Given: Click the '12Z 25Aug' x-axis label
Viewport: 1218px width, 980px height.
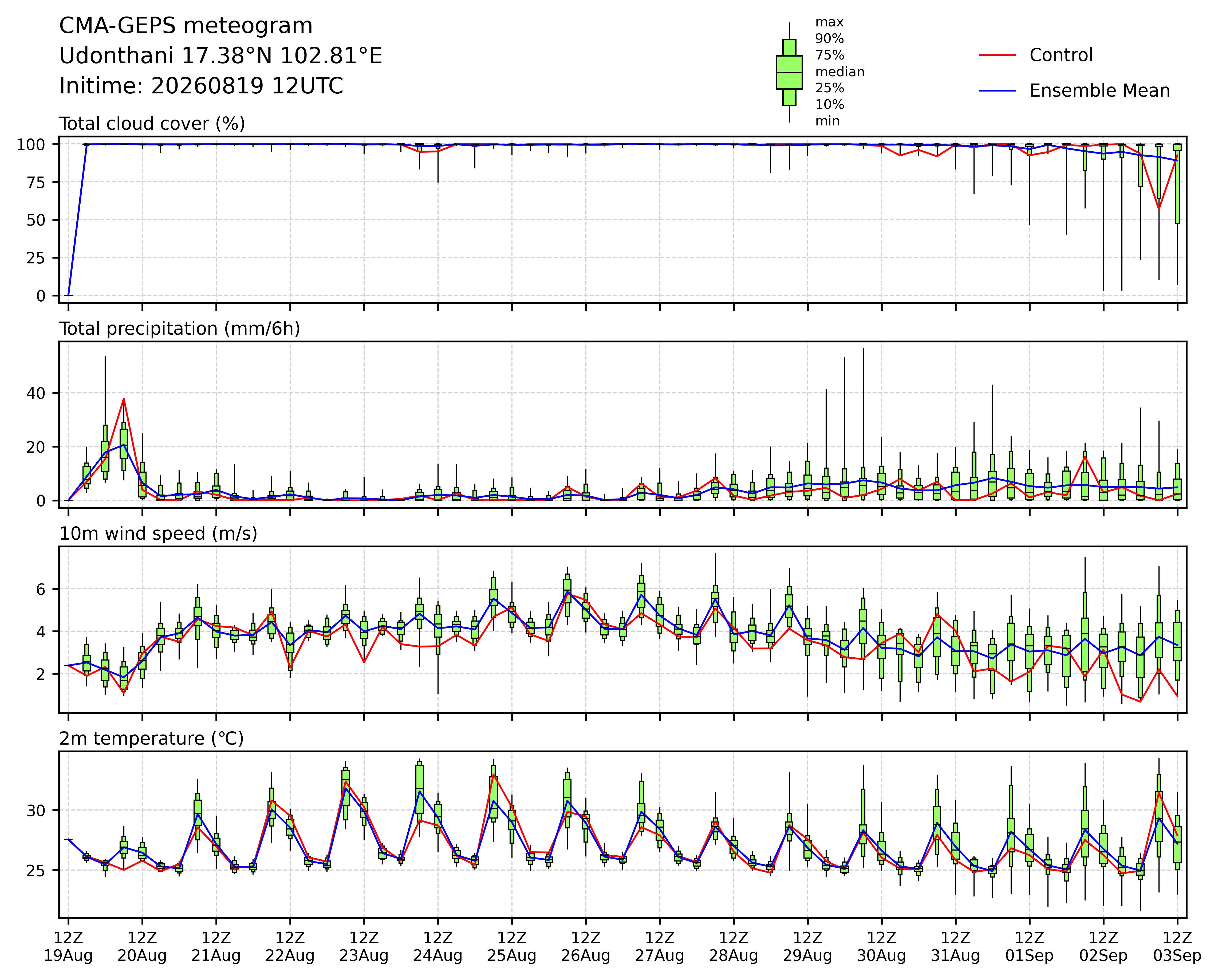Looking at the screenshot, I should (x=512, y=947).
